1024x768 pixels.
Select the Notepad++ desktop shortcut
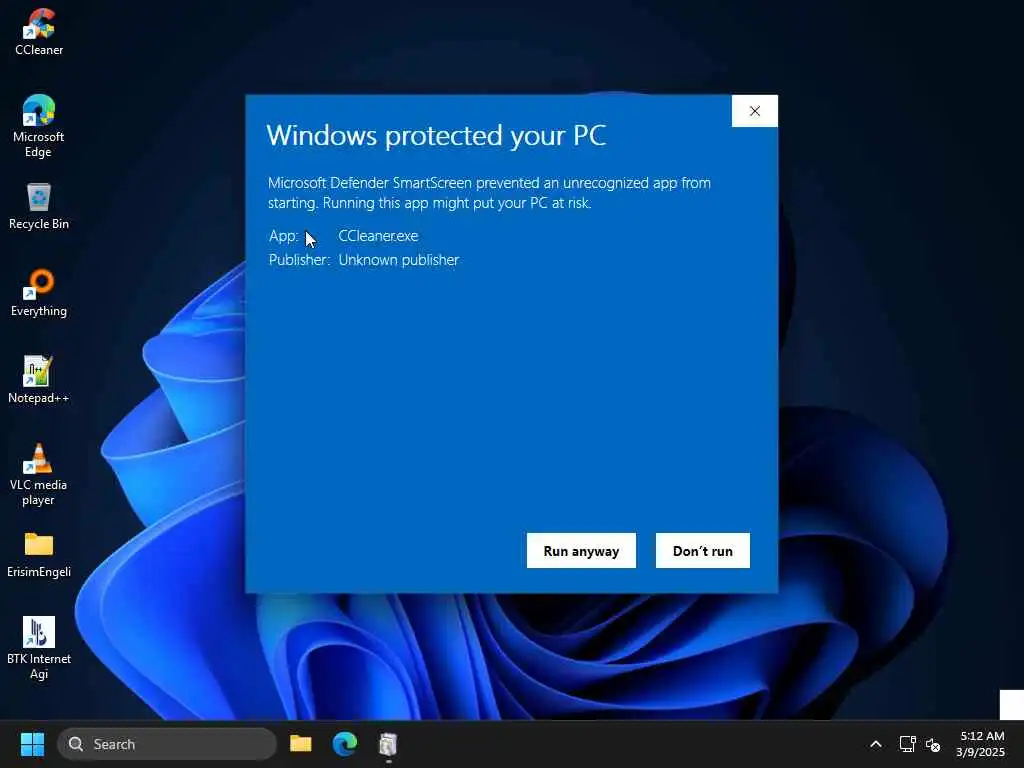coord(39,380)
